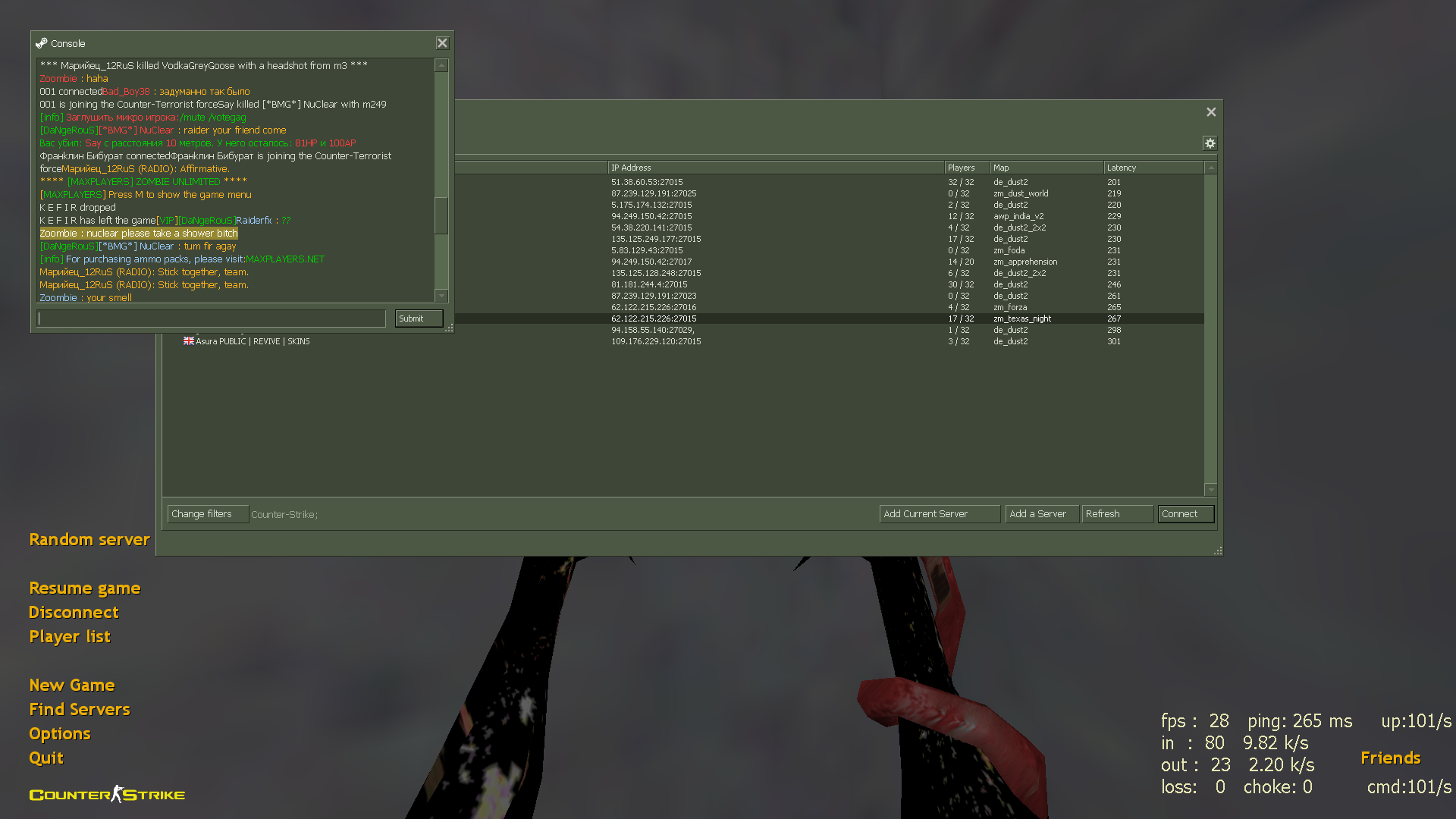The height and width of the screenshot is (819, 1456).
Task: Click the MAXPLAYERS.NET link text in console
Action: click(x=285, y=259)
